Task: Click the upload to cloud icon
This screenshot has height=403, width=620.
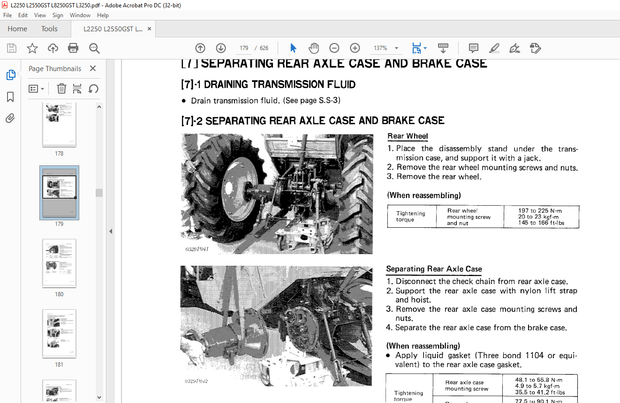Action: (53, 48)
